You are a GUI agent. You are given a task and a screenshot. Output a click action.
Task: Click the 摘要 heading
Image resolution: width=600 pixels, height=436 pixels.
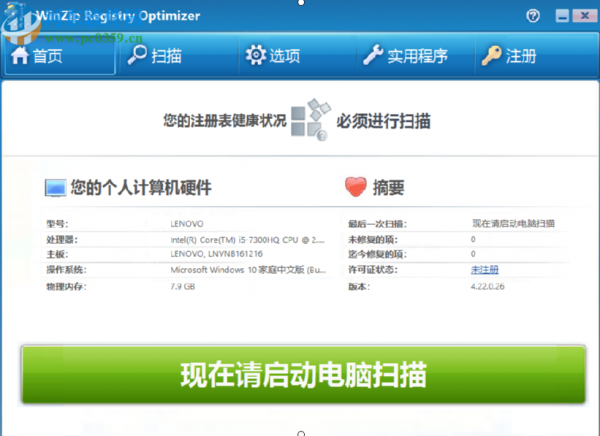point(388,188)
